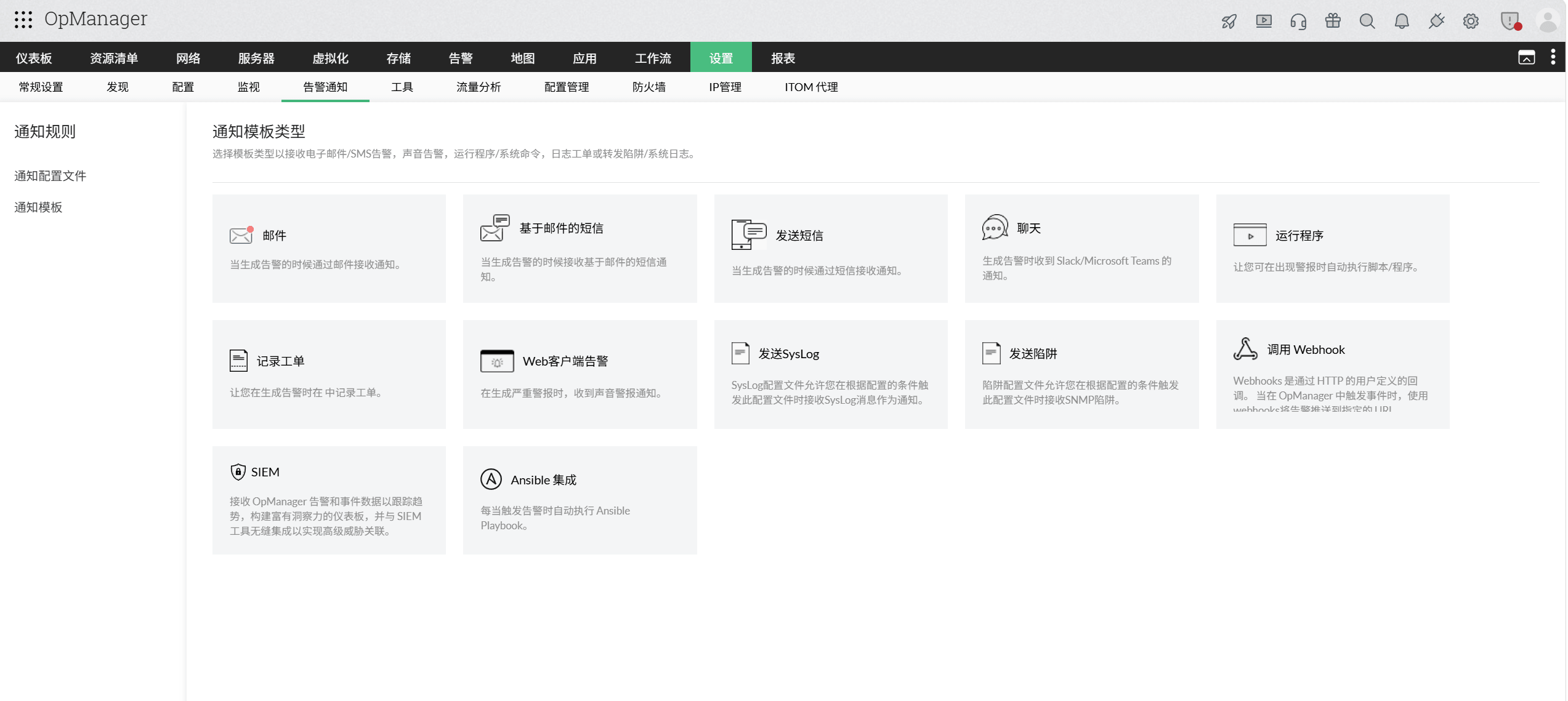Go to the 网络 menu
1568x701 pixels.
coord(188,58)
